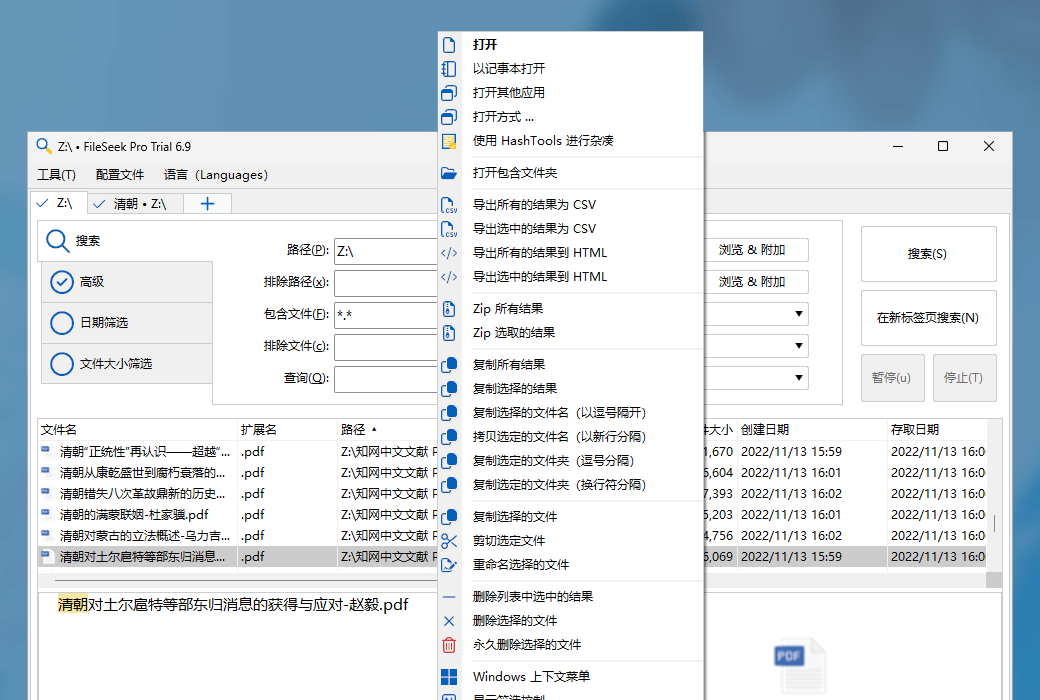Open the 语言 (Languages) menu
Viewport: 1040px width, 700px height.
click(216, 175)
